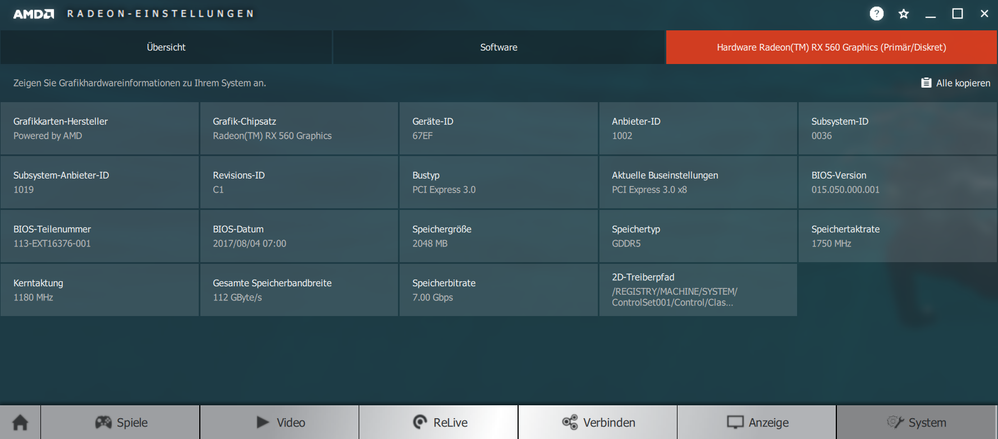Viewport: 998px width, 439px height.
Task: Click the Home icon in bottom bar
Action: coord(20,422)
